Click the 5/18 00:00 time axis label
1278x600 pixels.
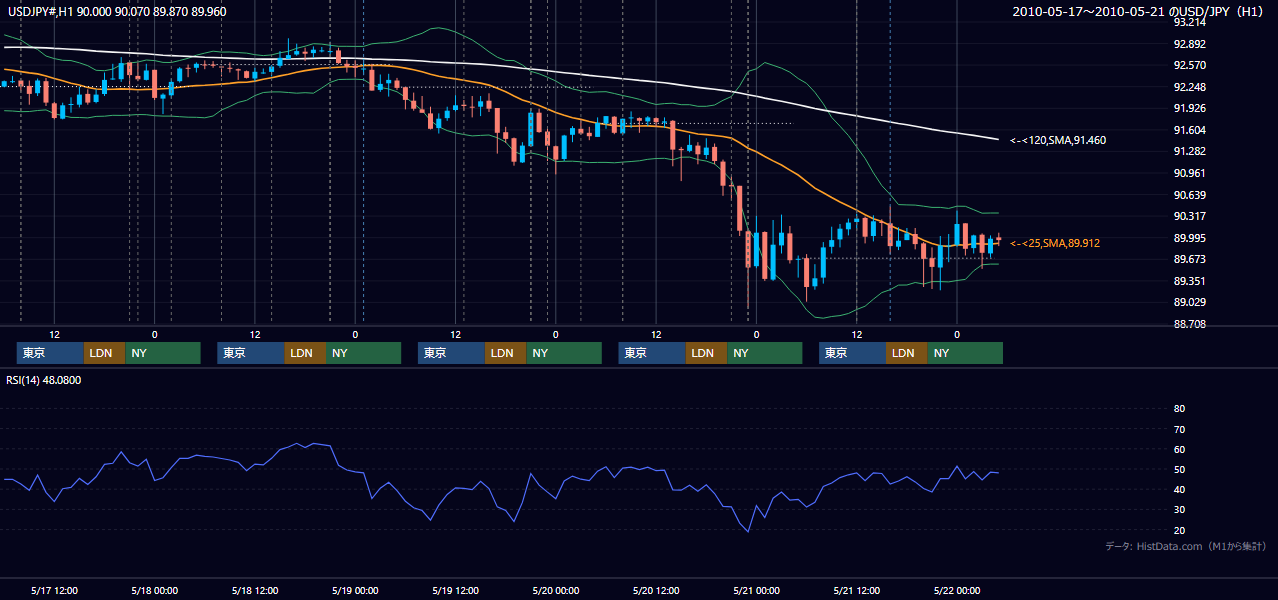(x=155, y=591)
